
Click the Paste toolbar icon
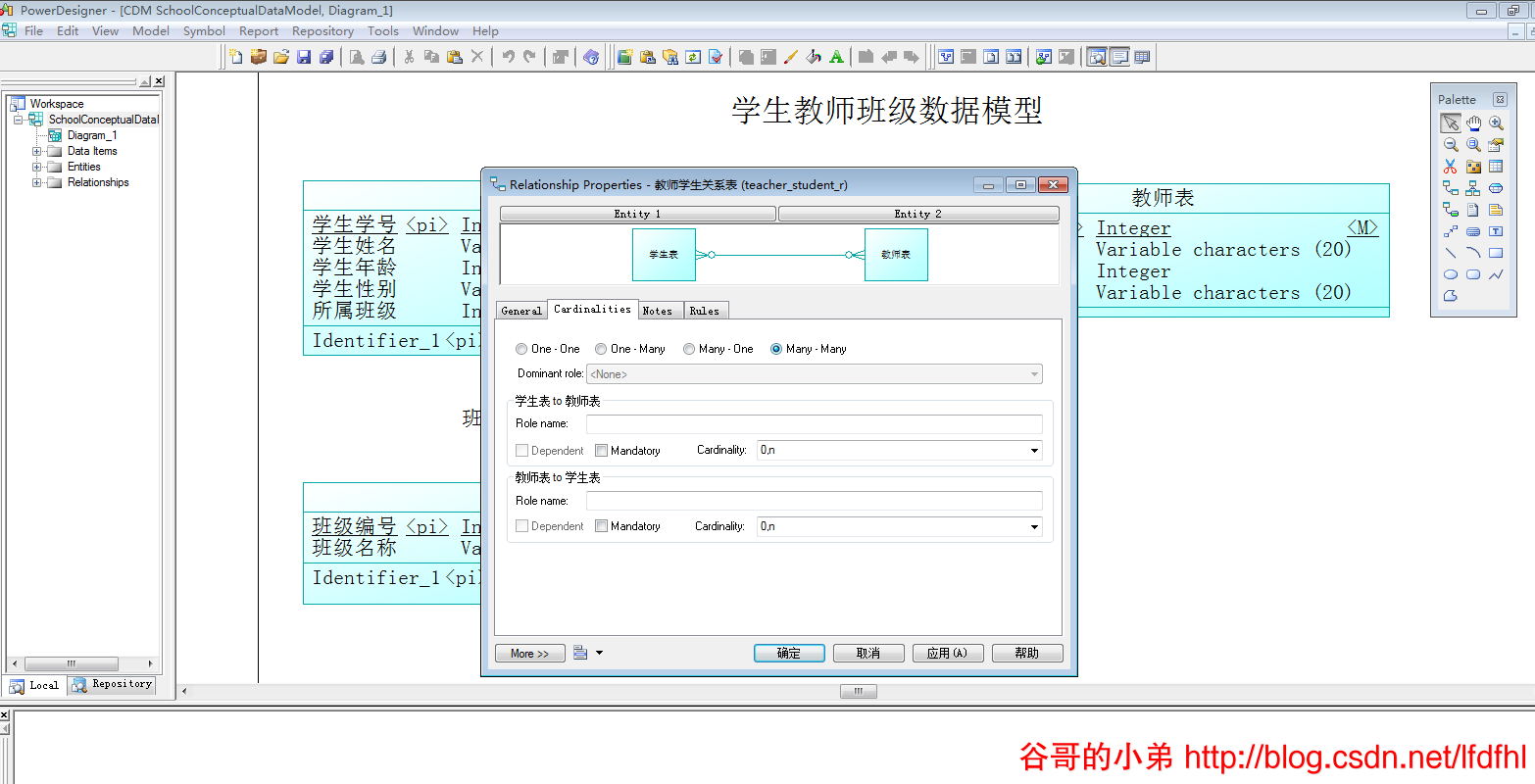pos(454,57)
